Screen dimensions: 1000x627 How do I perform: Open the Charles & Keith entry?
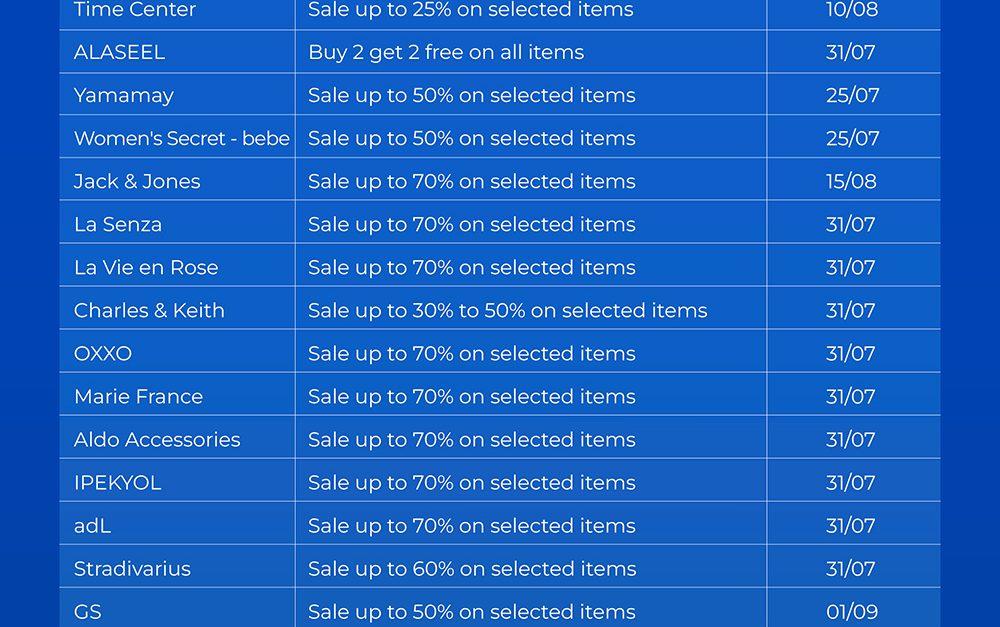(149, 310)
